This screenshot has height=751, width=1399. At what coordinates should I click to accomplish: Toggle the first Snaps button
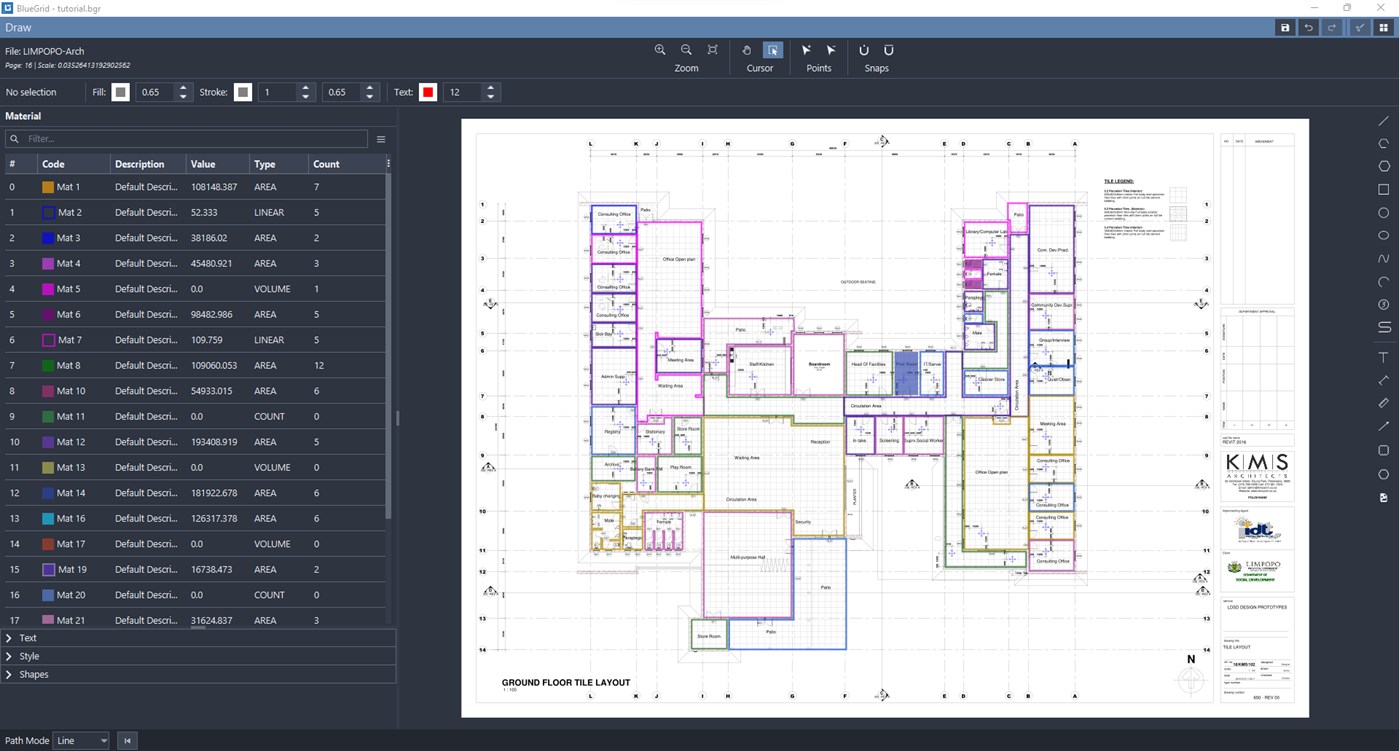pos(863,50)
